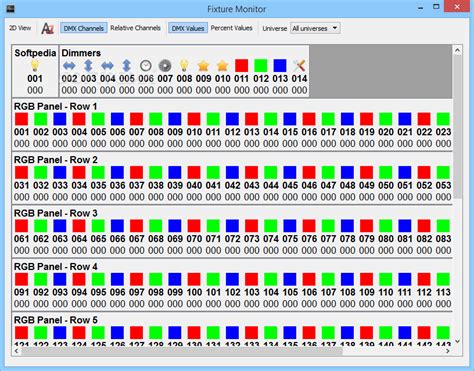The width and height of the screenshot is (474, 371).
Task: Click channel number 053 in Row 2
Action: click(x=443, y=185)
